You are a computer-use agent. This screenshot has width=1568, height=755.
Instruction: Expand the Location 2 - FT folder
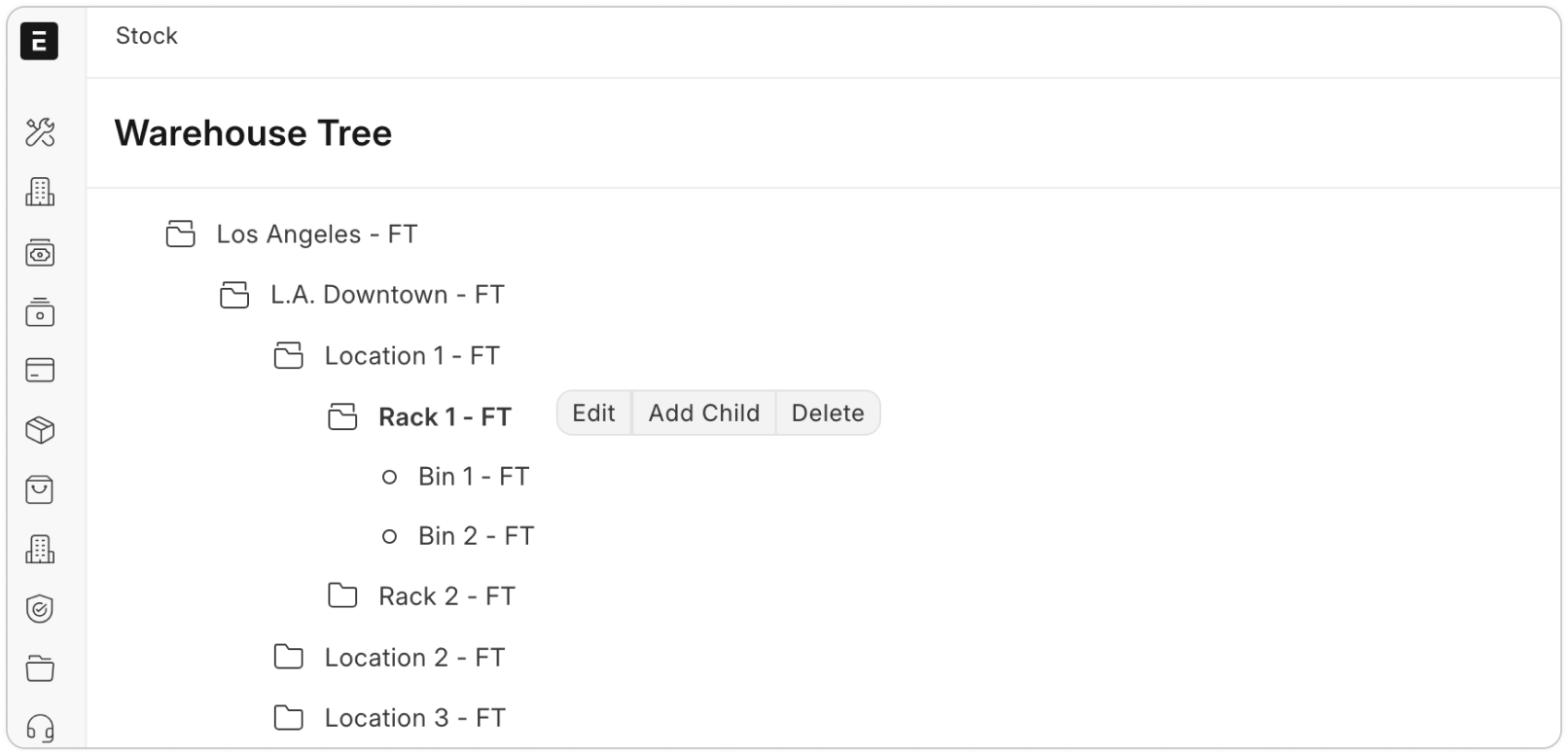tap(288, 657)
